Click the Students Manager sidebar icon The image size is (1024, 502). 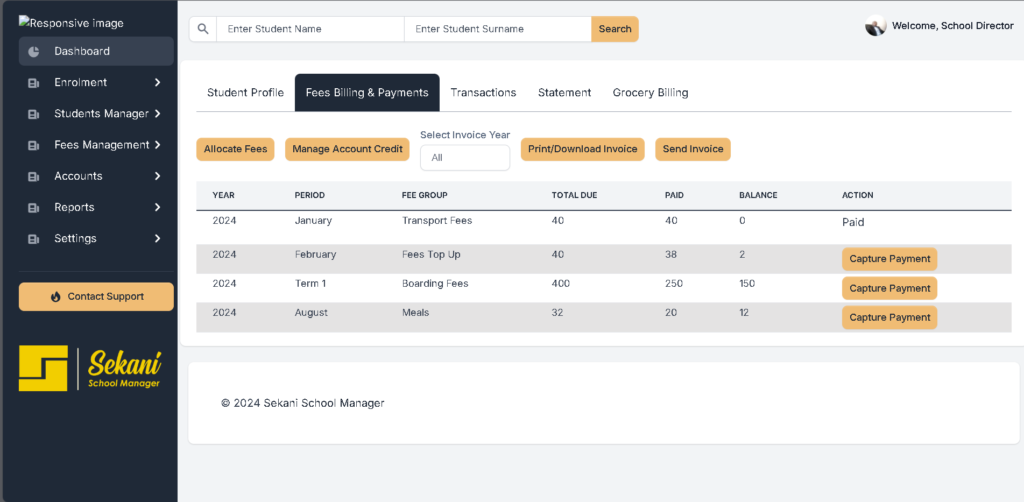33,114
